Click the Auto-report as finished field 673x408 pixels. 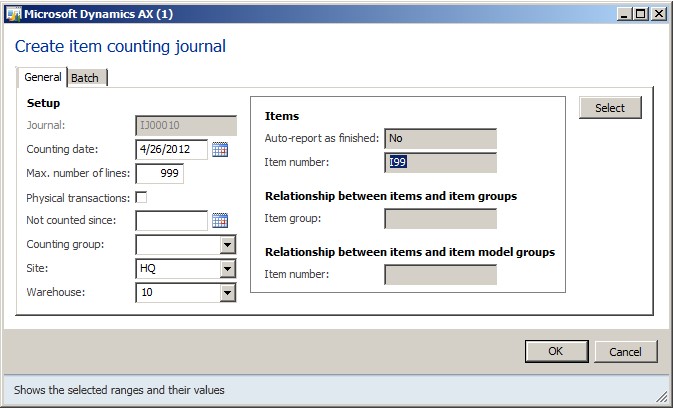pos(440,139)
